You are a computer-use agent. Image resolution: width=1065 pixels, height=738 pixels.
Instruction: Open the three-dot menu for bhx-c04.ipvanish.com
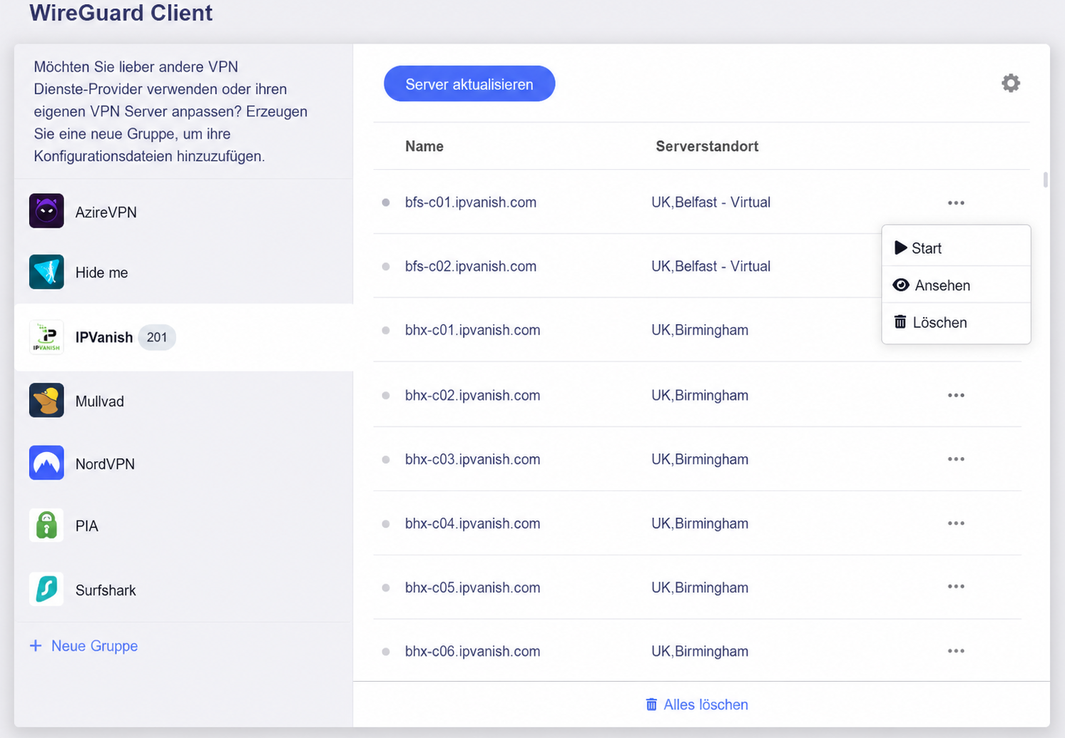956,523
